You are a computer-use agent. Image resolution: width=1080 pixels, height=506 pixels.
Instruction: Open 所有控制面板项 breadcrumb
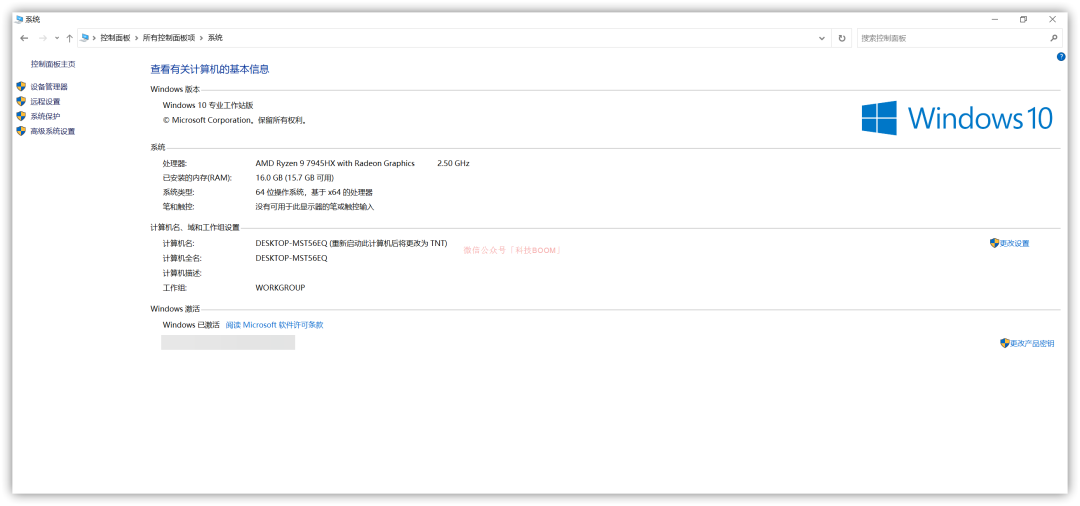click(169, 39)
